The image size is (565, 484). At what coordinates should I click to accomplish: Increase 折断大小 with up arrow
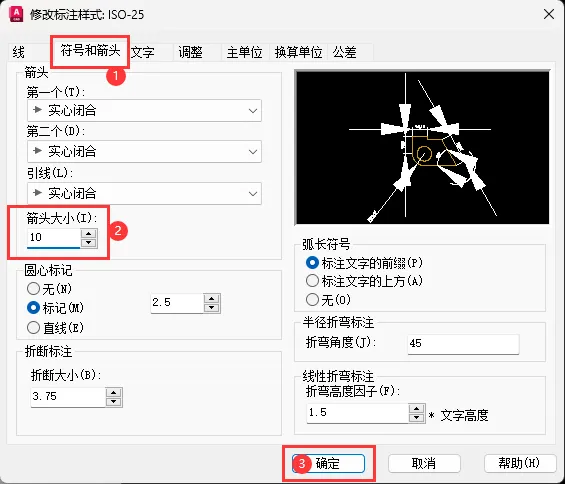point(114,393)
